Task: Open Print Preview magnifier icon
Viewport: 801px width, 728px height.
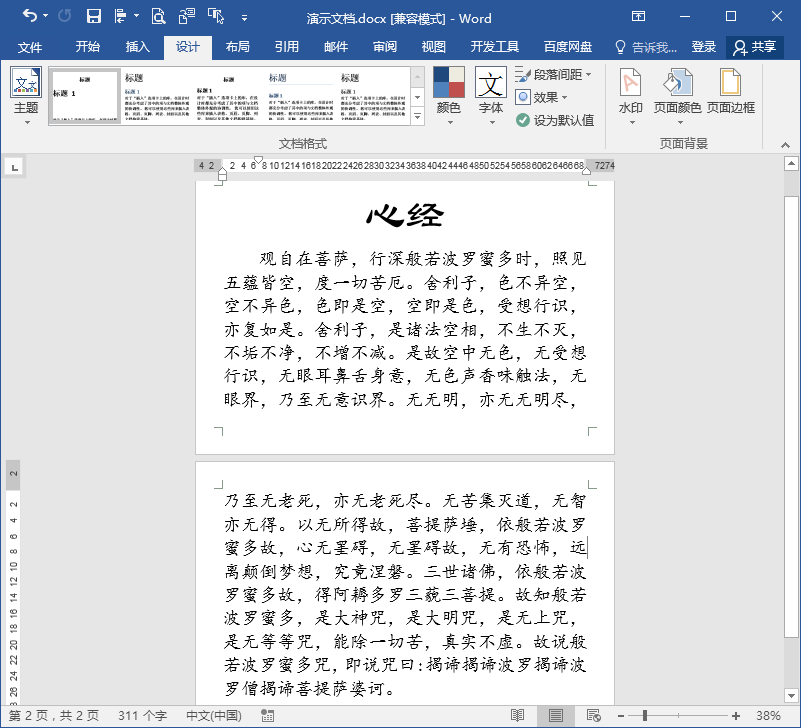Action: 158,16
